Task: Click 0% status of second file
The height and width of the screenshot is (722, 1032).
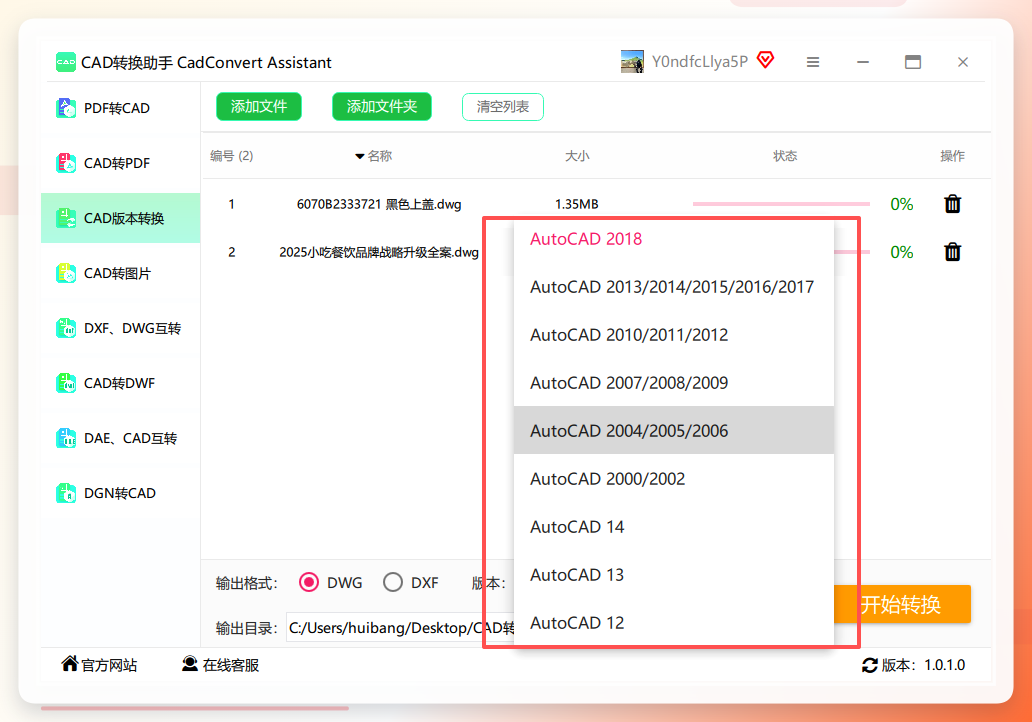Action: point(902,252)
